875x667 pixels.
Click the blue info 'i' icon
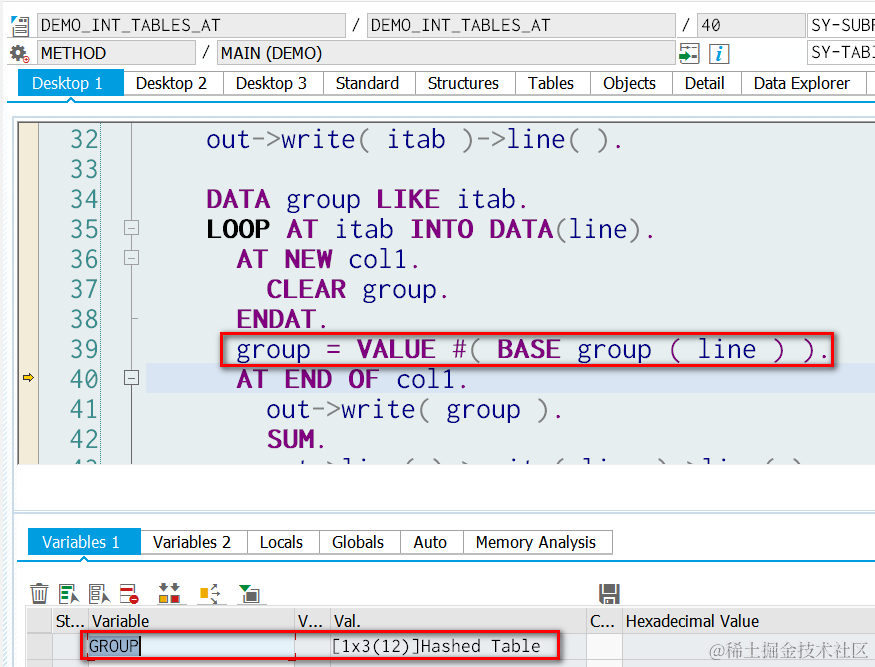tap(719, 54)
